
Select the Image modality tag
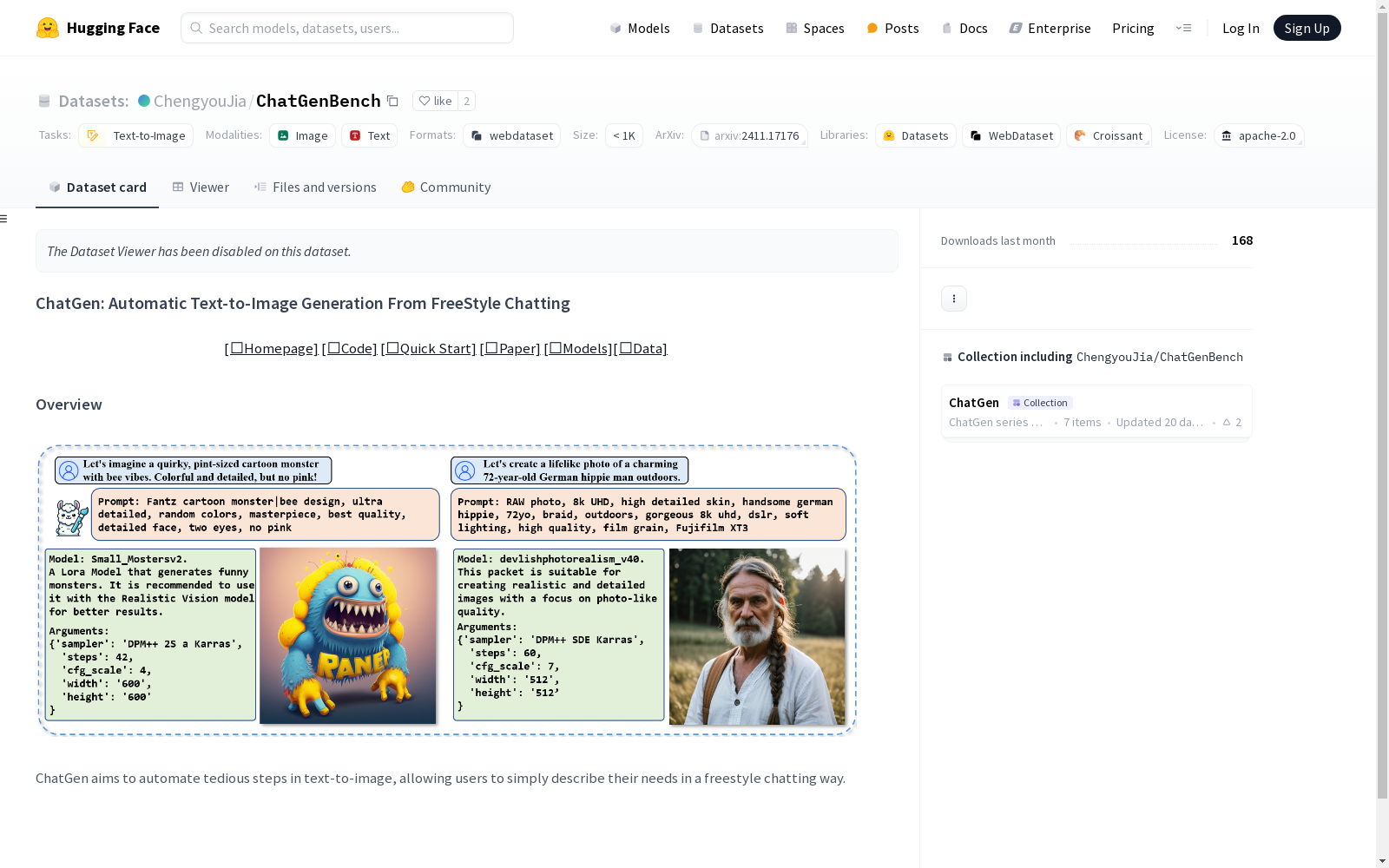tap(302, 135)
